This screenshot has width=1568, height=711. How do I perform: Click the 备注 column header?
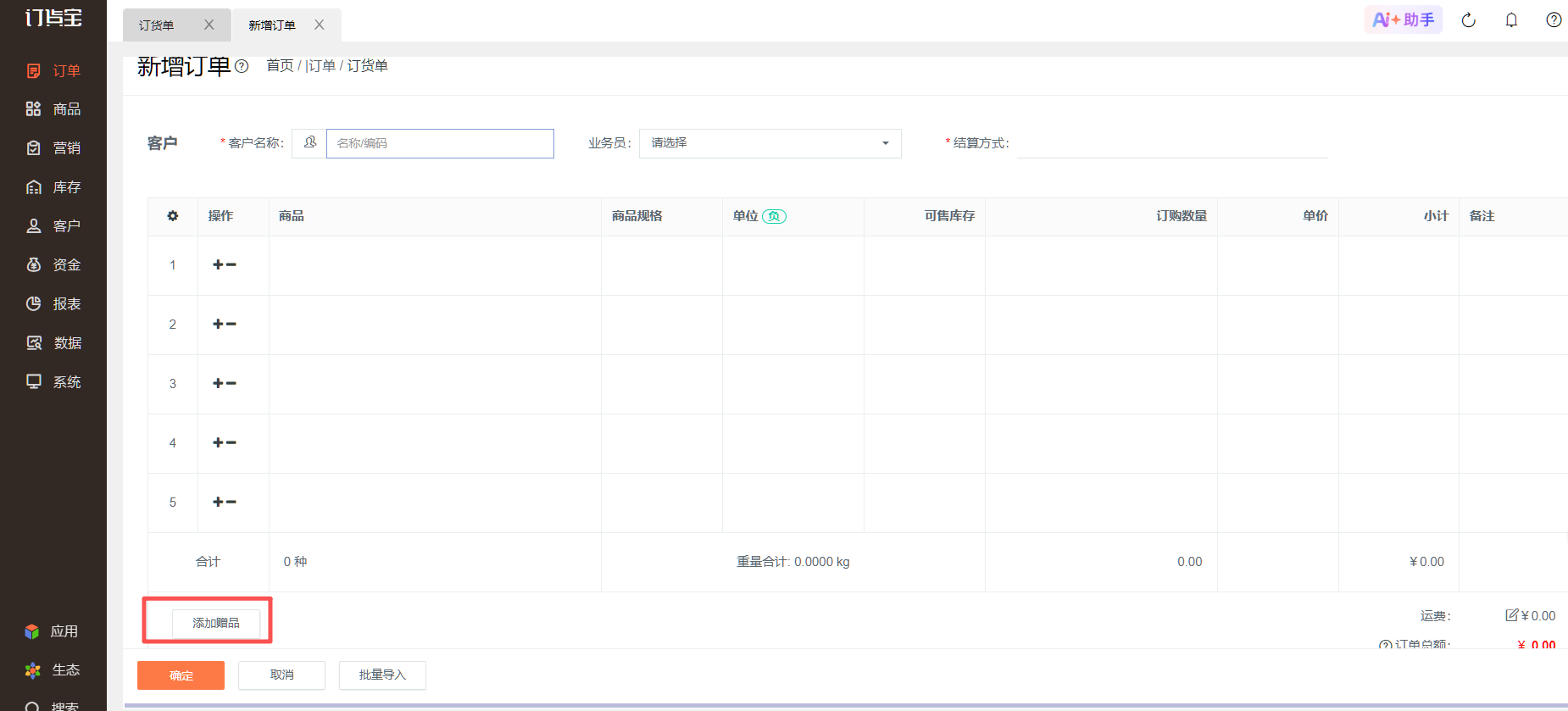tap(1514, 217)
